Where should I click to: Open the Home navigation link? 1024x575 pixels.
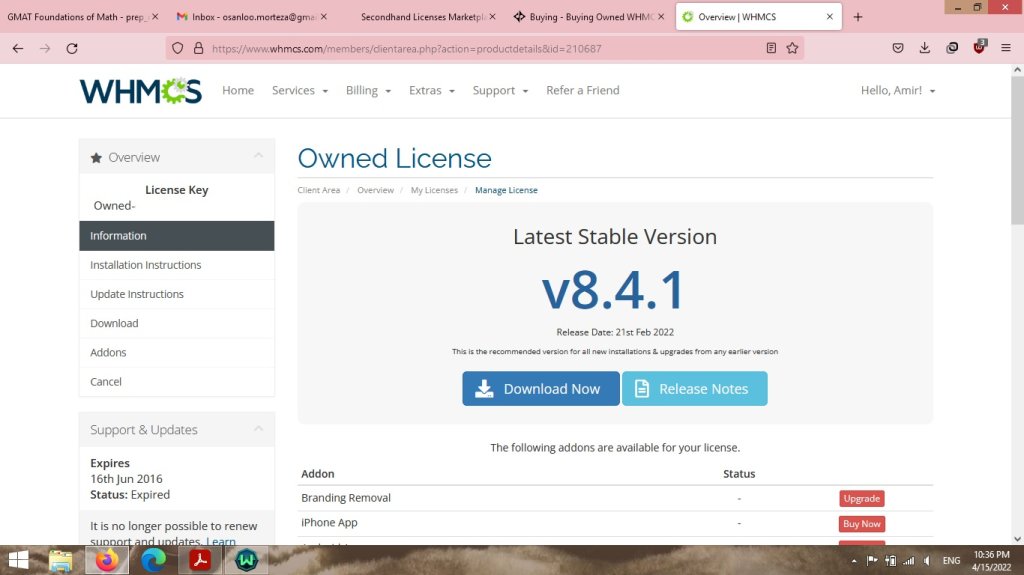click(x=238, y=90)
